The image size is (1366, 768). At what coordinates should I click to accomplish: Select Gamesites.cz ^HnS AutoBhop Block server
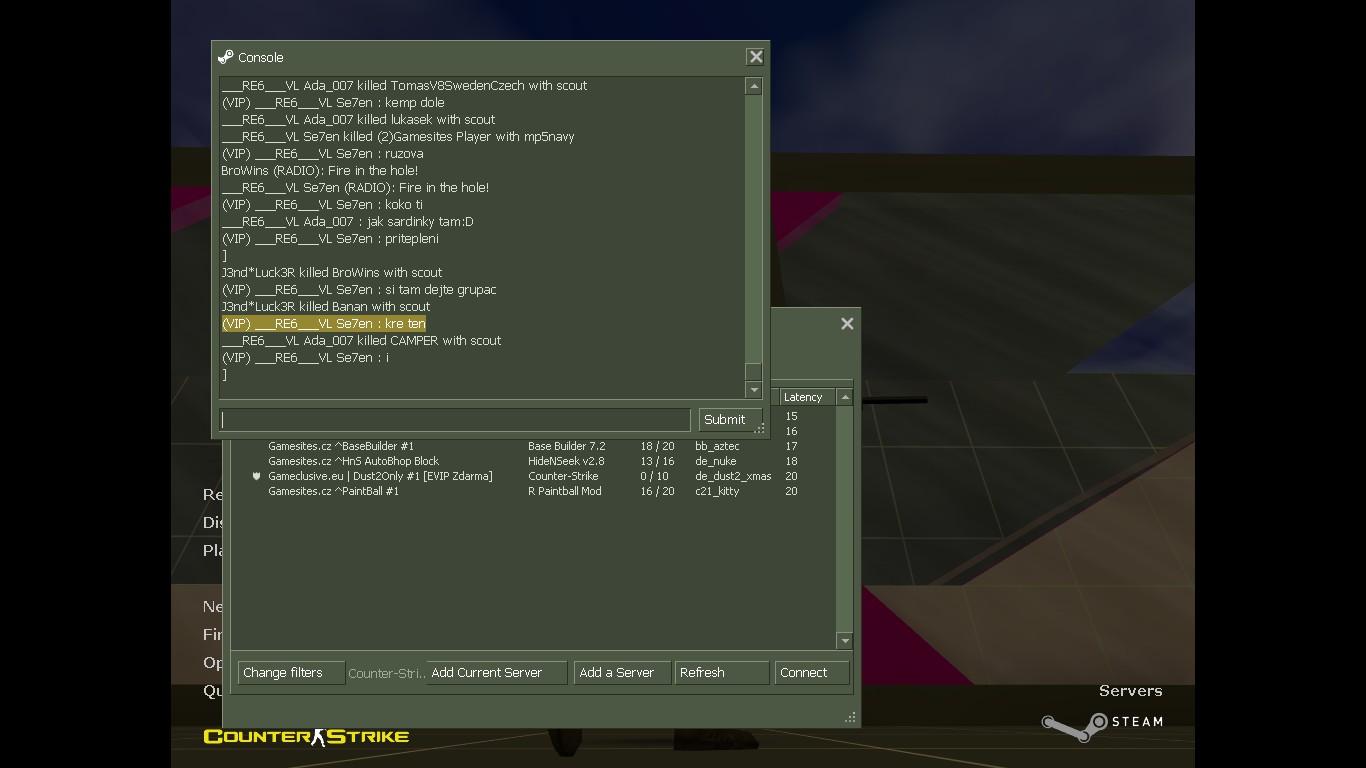point(353,461)
